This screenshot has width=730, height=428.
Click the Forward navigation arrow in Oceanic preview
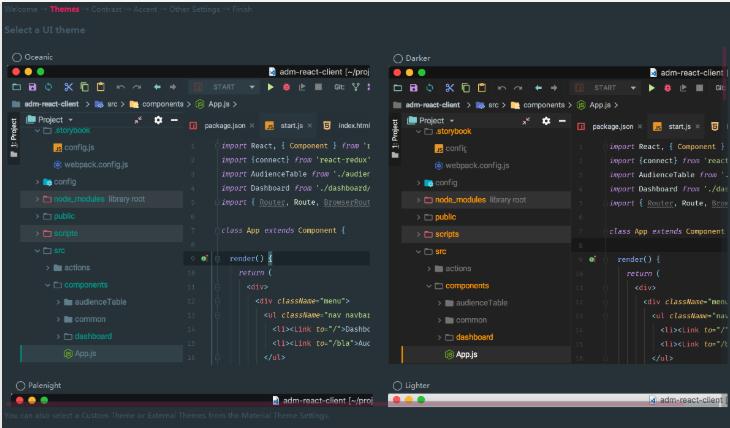tap(173, 87)
